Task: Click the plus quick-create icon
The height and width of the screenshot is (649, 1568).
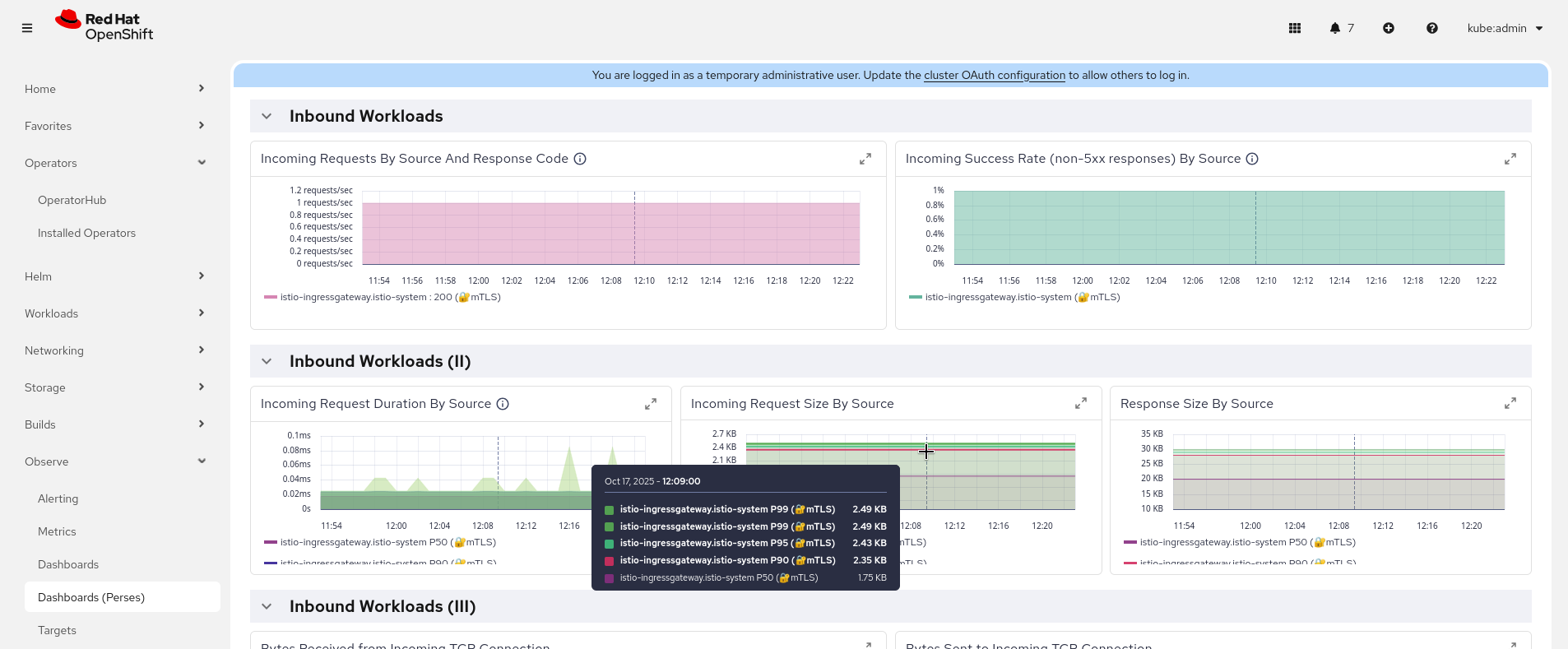Action: [1388, 28]
